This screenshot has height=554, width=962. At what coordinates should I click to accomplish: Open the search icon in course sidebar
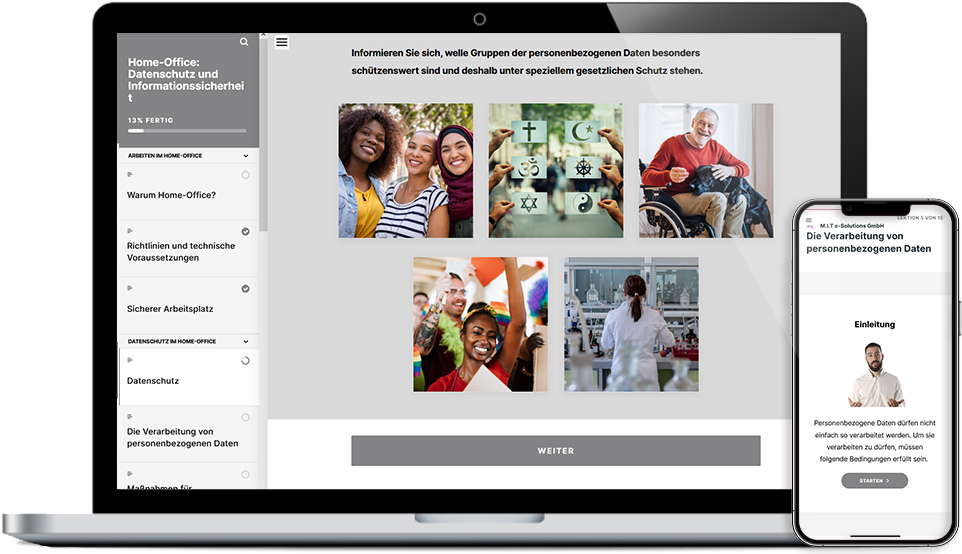244,42
